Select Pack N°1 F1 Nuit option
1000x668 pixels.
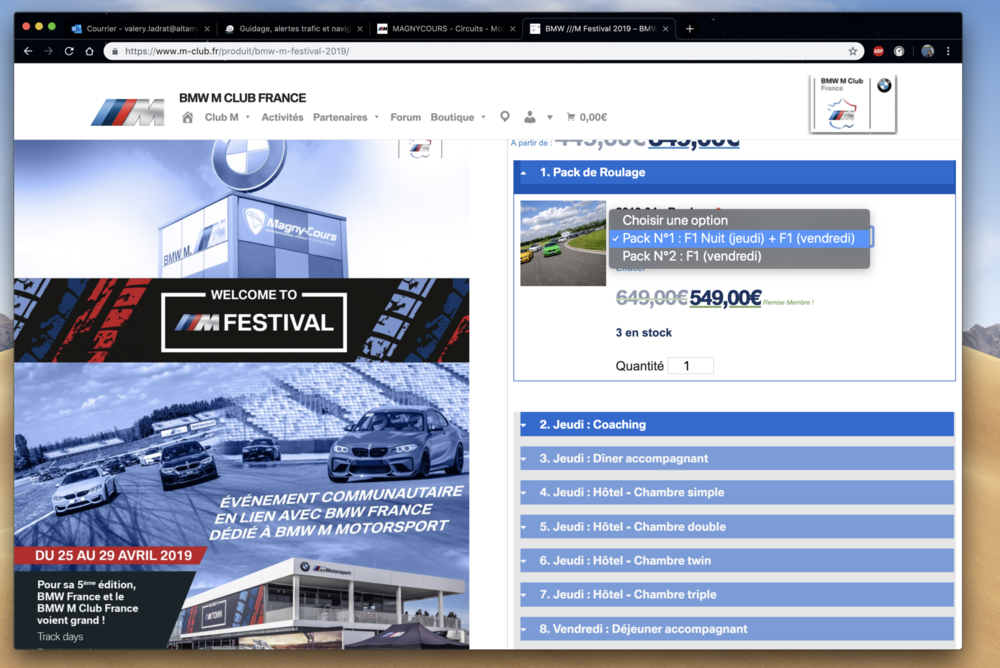tap(739, 238)
